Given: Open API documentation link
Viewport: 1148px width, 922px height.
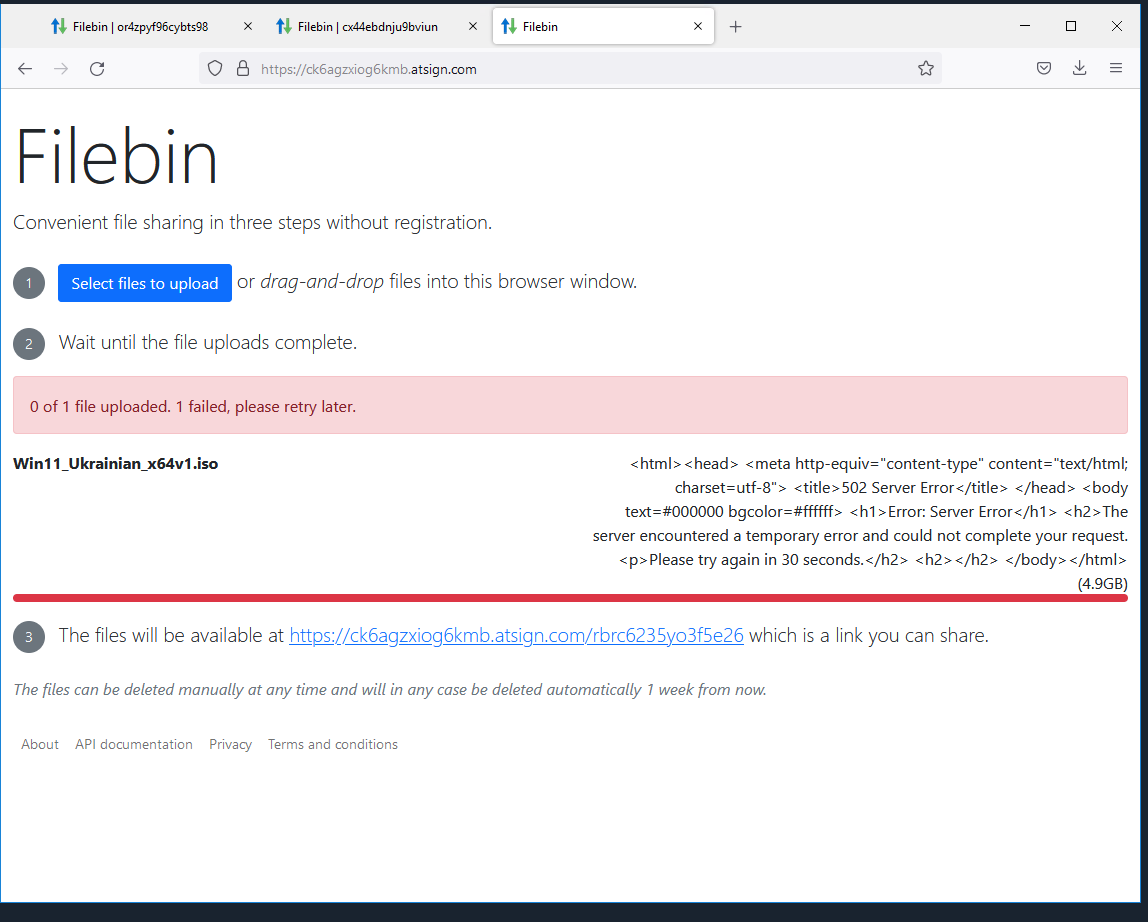Looking at the screenshot, I should point(134,744).
